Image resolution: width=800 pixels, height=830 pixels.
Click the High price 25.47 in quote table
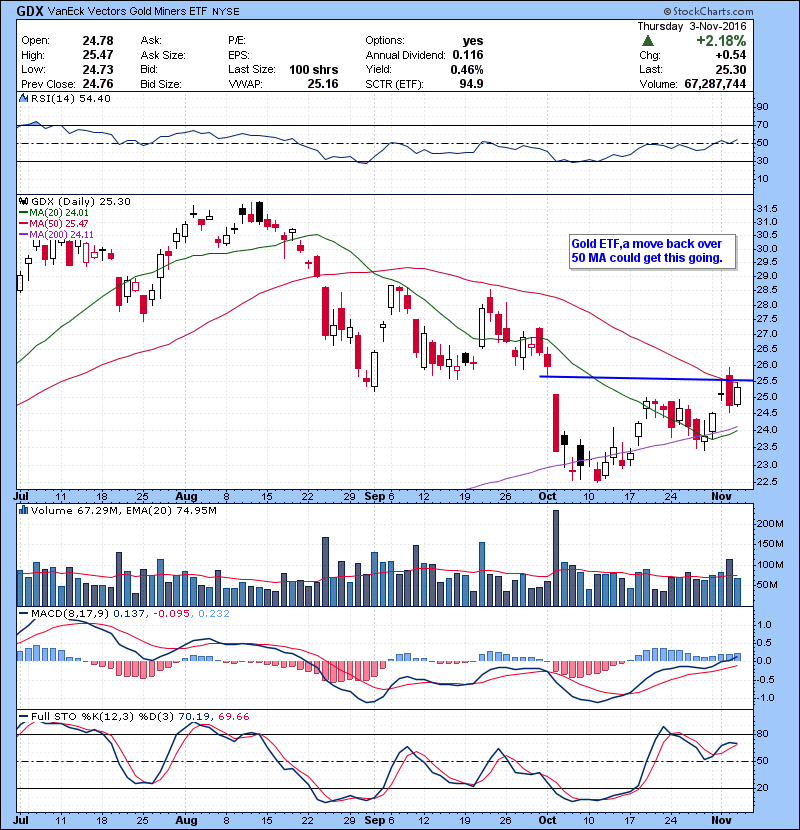[98, 55]
